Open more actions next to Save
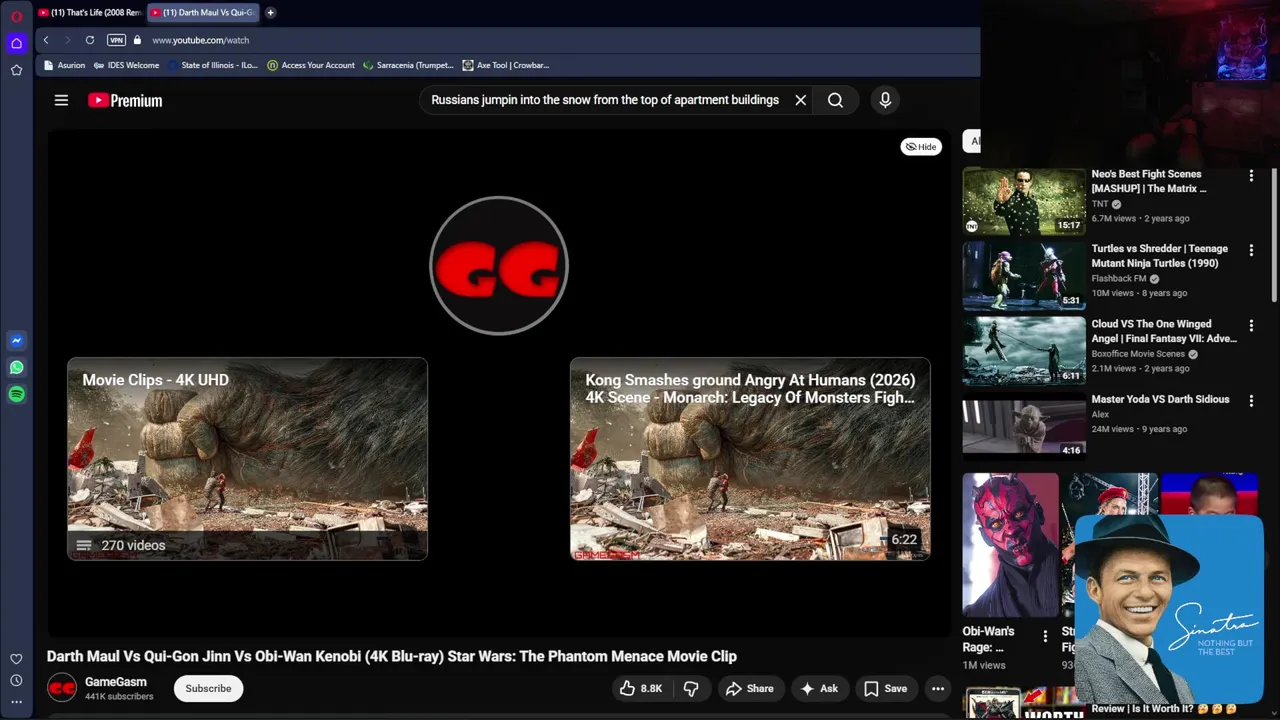Screen dimensions: 1280x720 pyautogui.click(x=938, y=688)
